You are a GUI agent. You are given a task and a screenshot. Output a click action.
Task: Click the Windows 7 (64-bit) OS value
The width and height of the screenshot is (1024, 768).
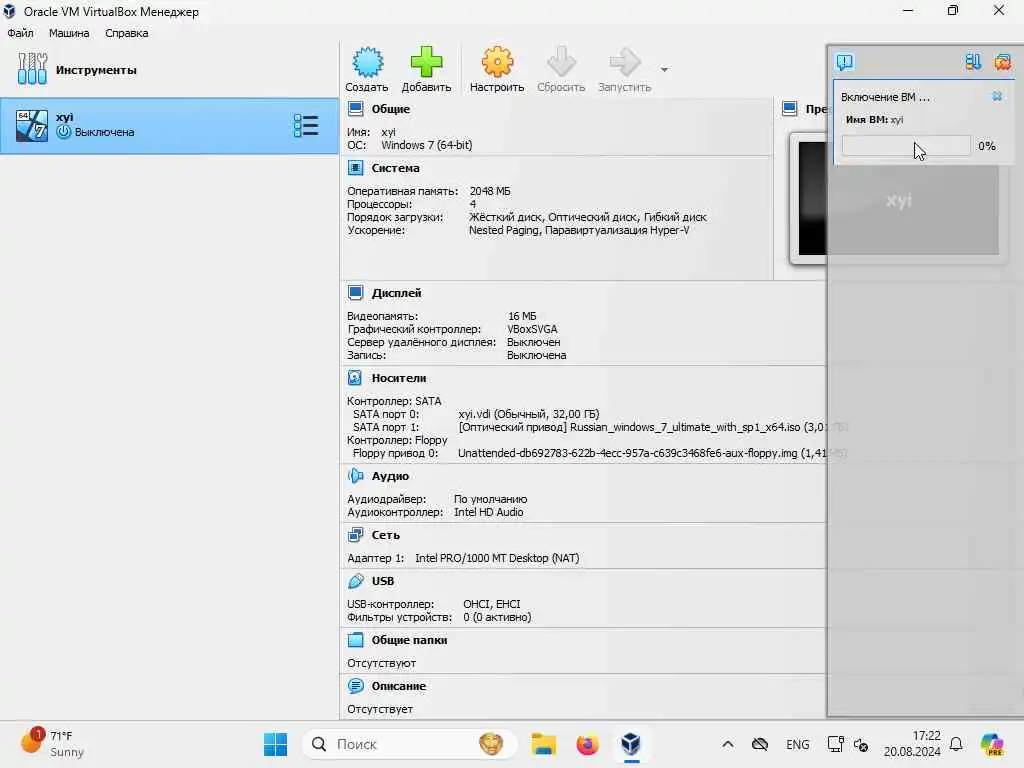[426, 145]
